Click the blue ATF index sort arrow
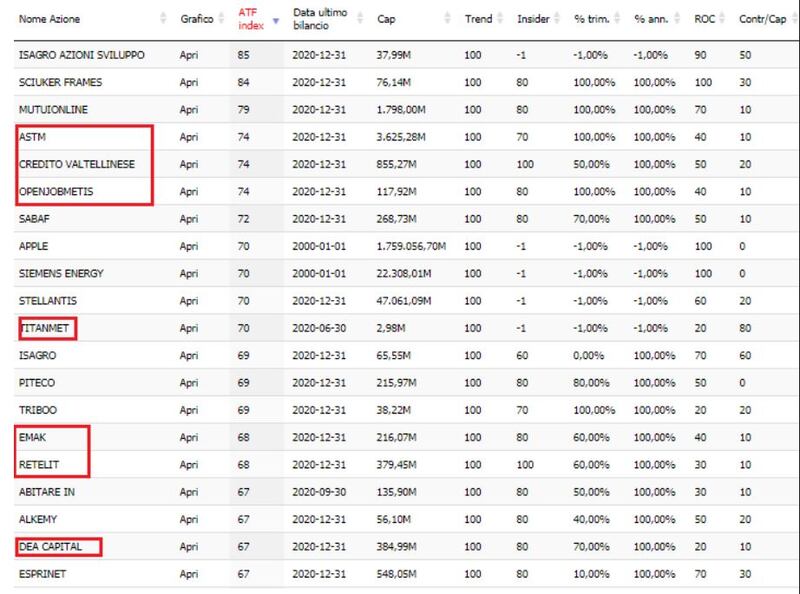 [x=276, y=20]
